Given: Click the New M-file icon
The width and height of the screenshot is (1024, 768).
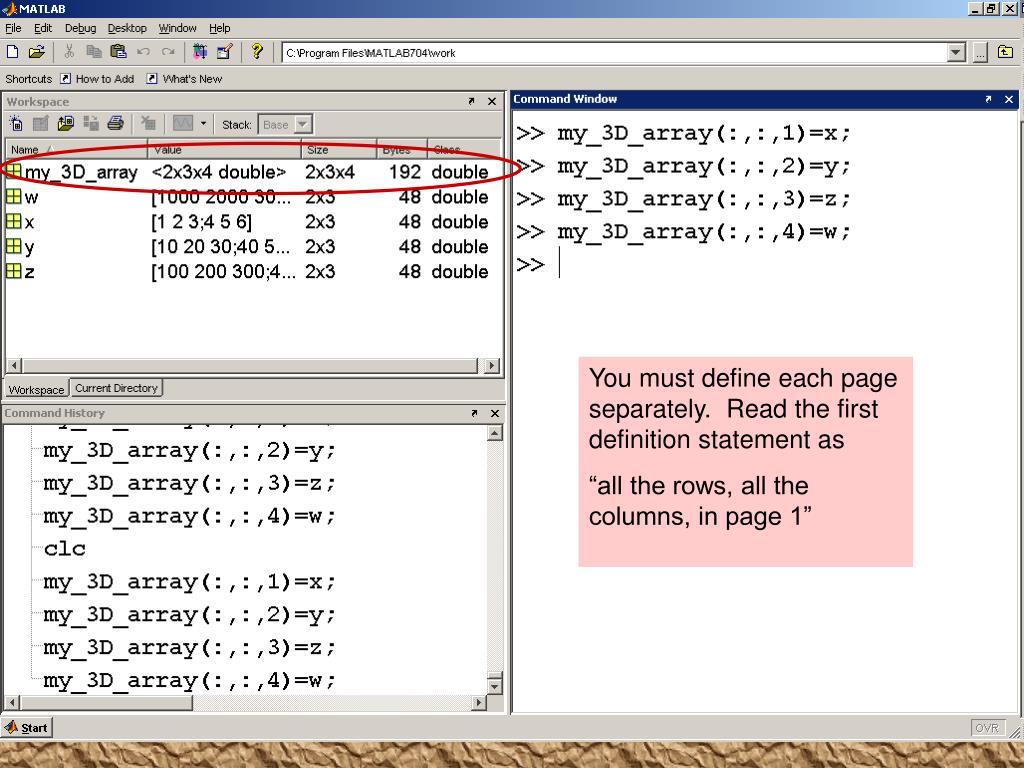Looking at the screenshot, I should pyautogui.click(x=12, y=52).
